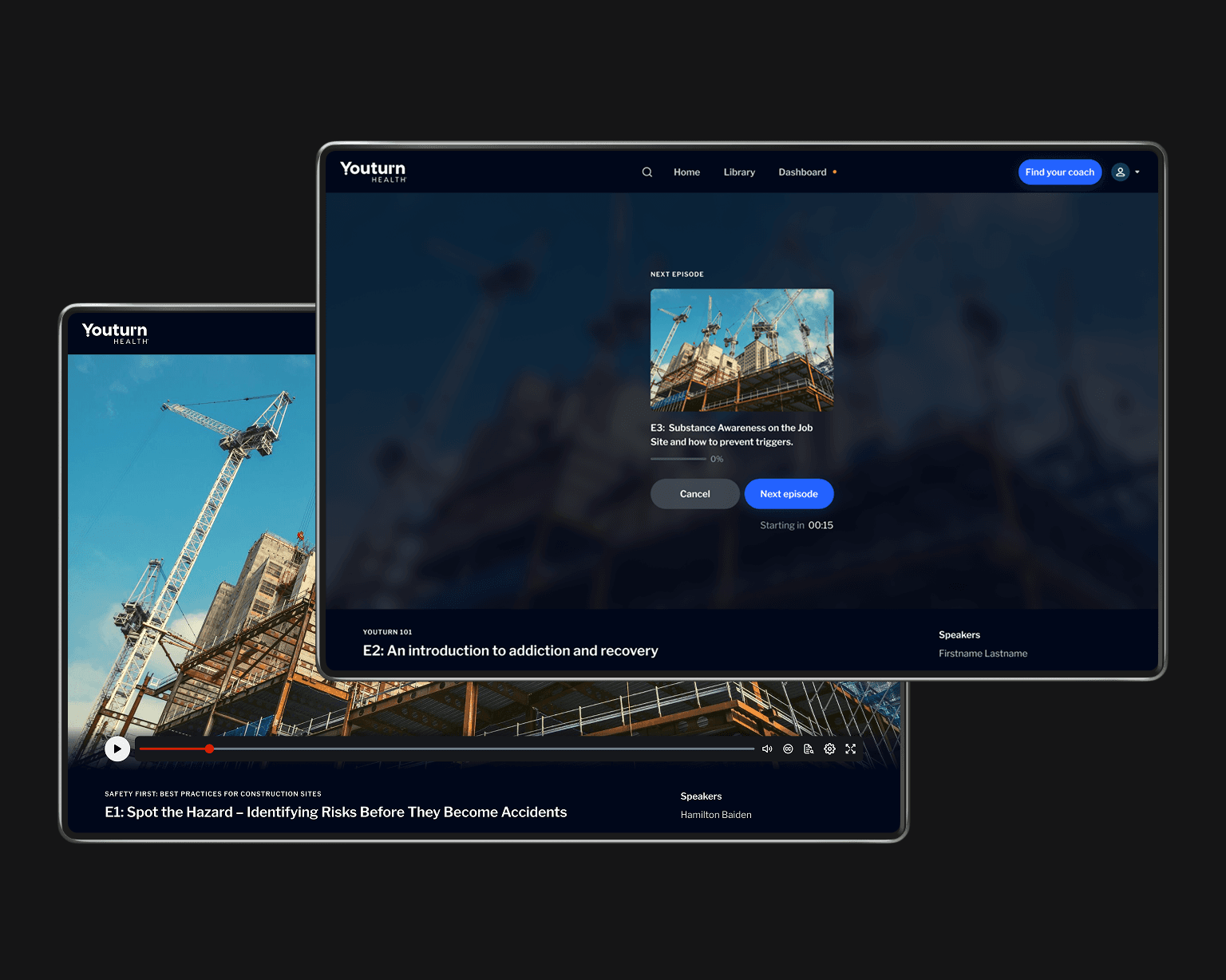Screen dimensions: 1226x980
Task: Mute the video with the volume icon
Action: point(767,749)
